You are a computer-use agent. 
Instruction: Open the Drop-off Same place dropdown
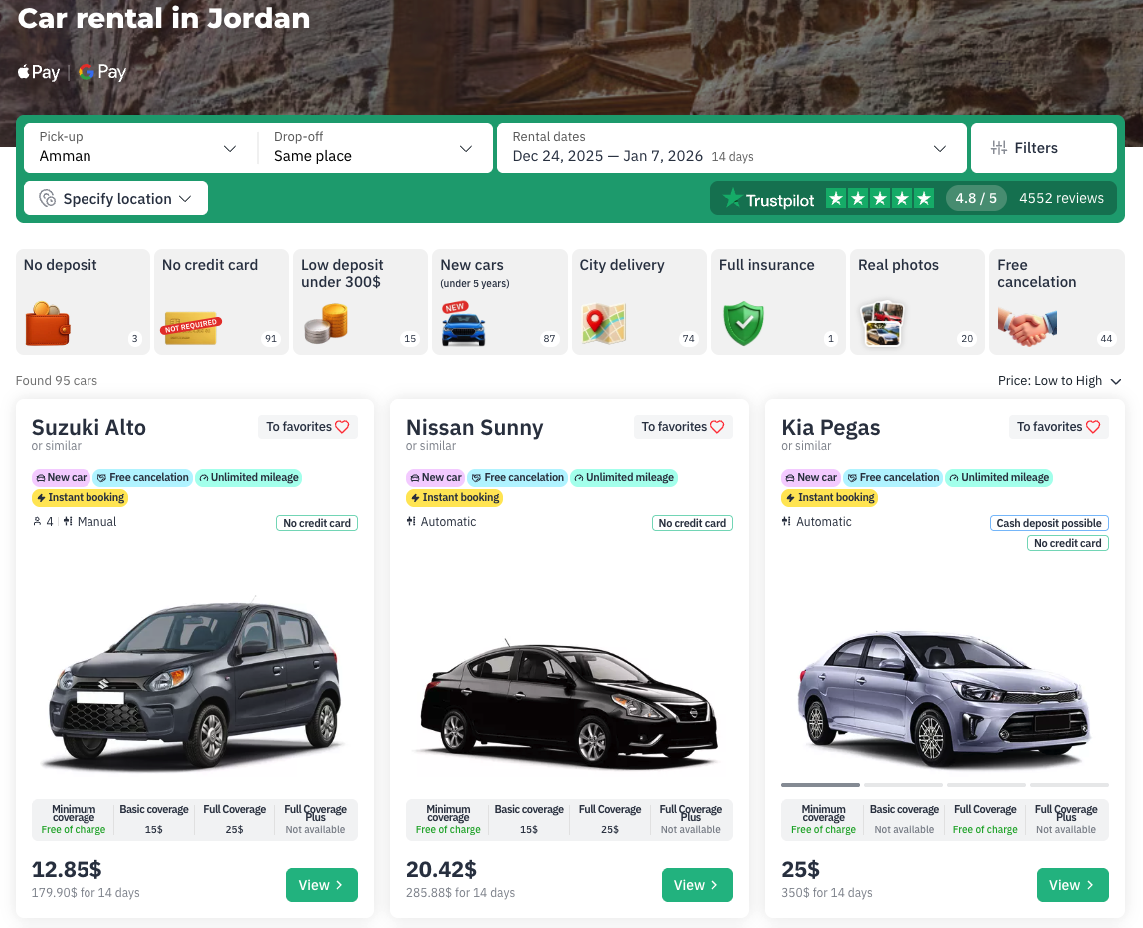point(373,148)
